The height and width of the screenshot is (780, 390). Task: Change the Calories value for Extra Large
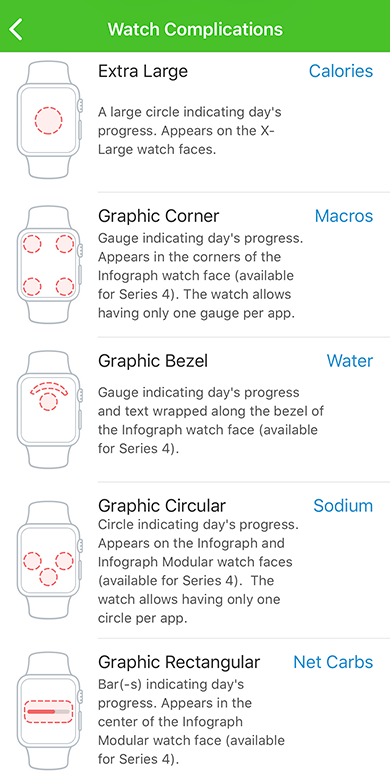(x=341, y=71)
